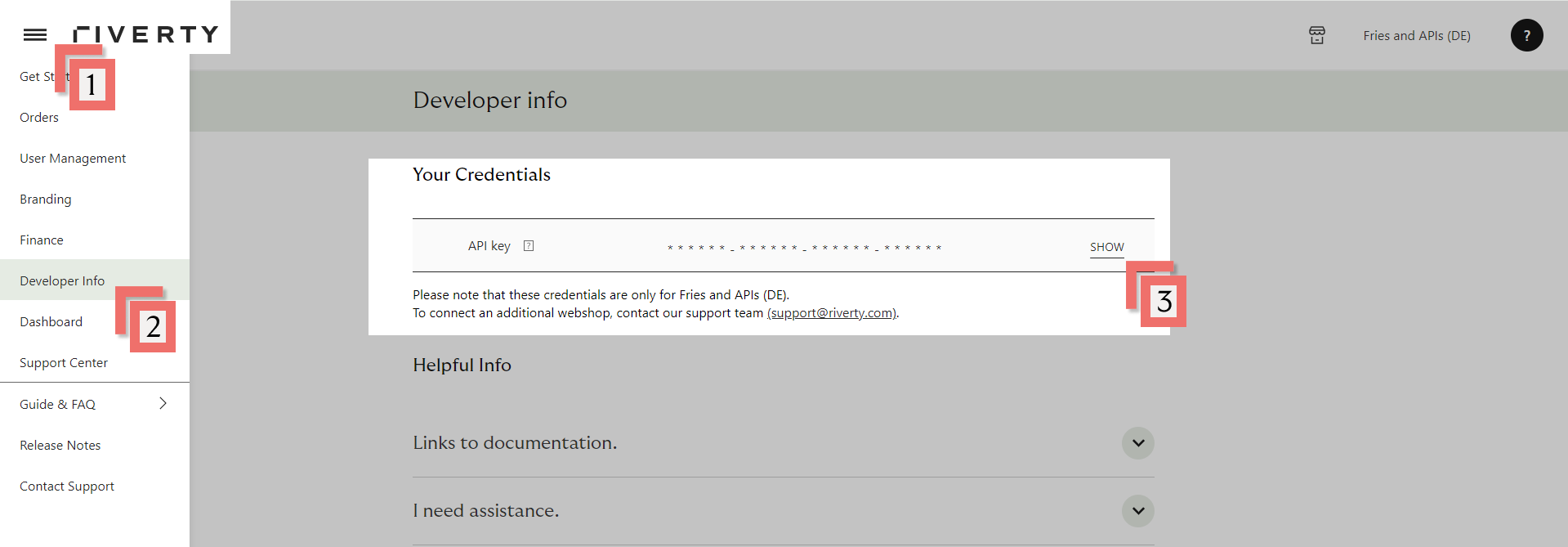Select Developer Info in sidebar

[x=62, y=281]
